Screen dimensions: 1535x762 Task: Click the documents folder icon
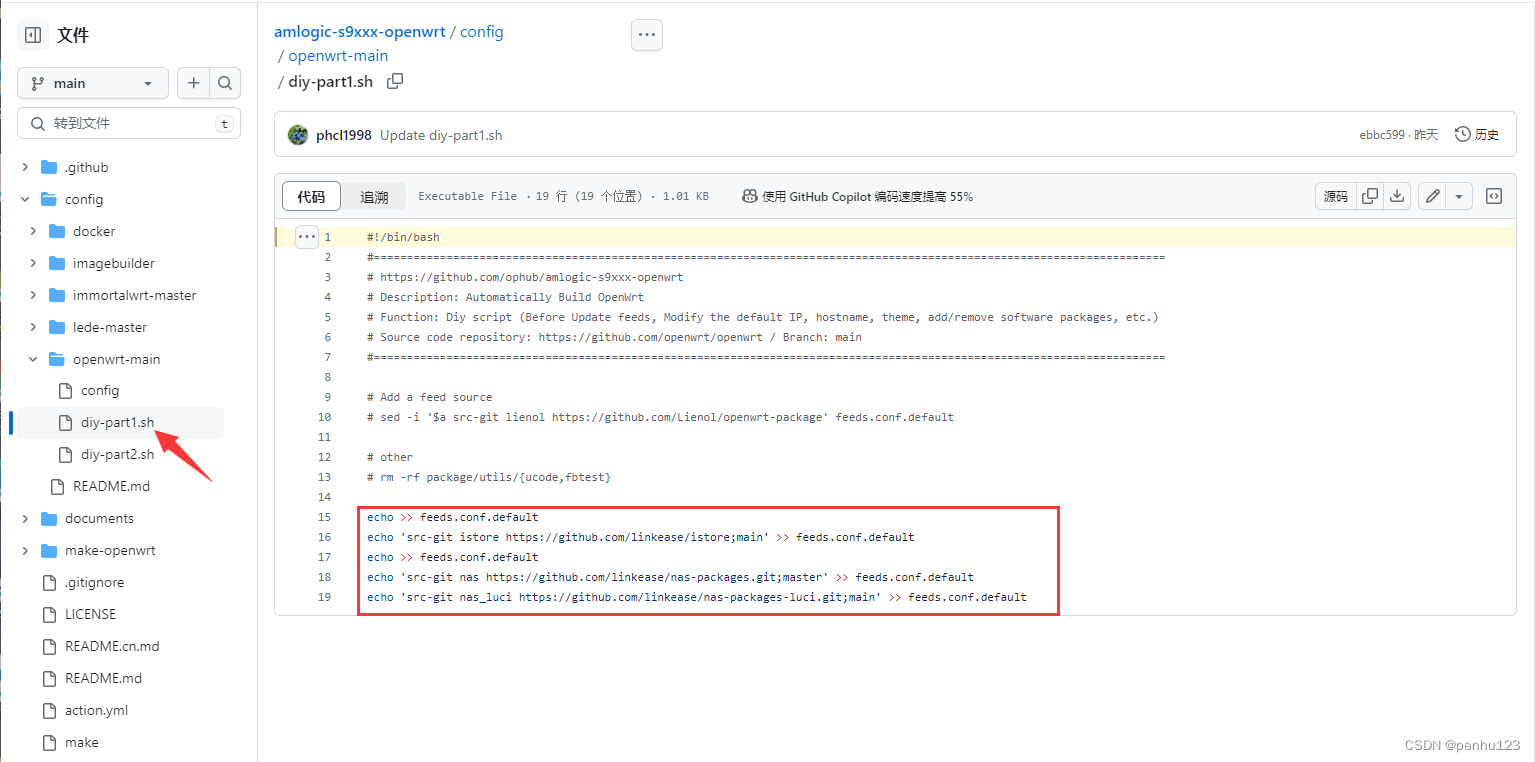coord(49,518)
